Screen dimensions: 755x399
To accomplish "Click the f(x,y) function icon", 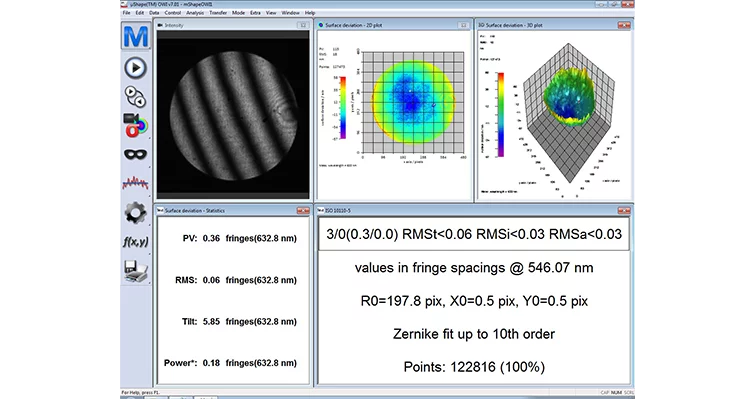I will tap(135, 242).
